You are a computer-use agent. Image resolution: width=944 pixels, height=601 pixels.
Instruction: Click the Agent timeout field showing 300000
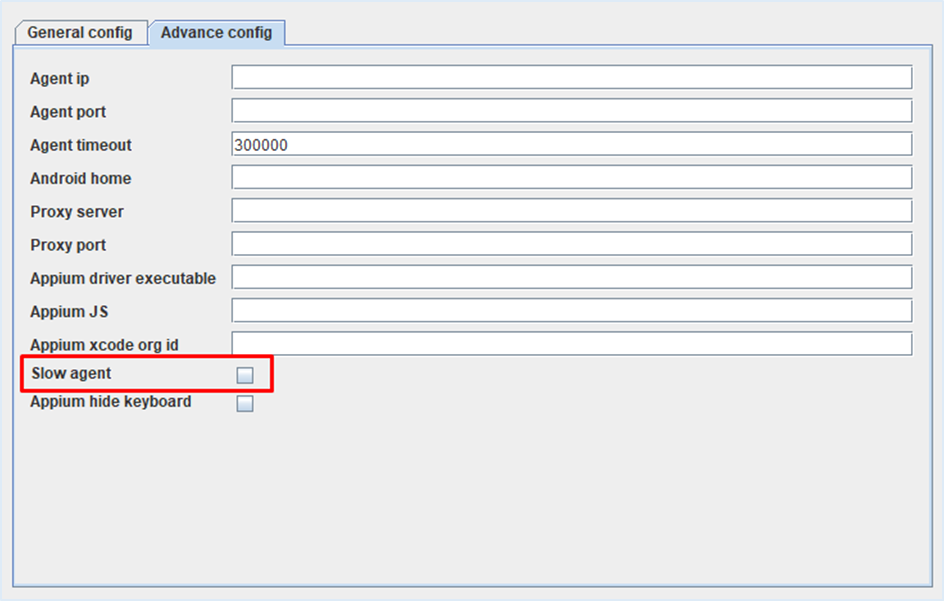tap(571, 145)
